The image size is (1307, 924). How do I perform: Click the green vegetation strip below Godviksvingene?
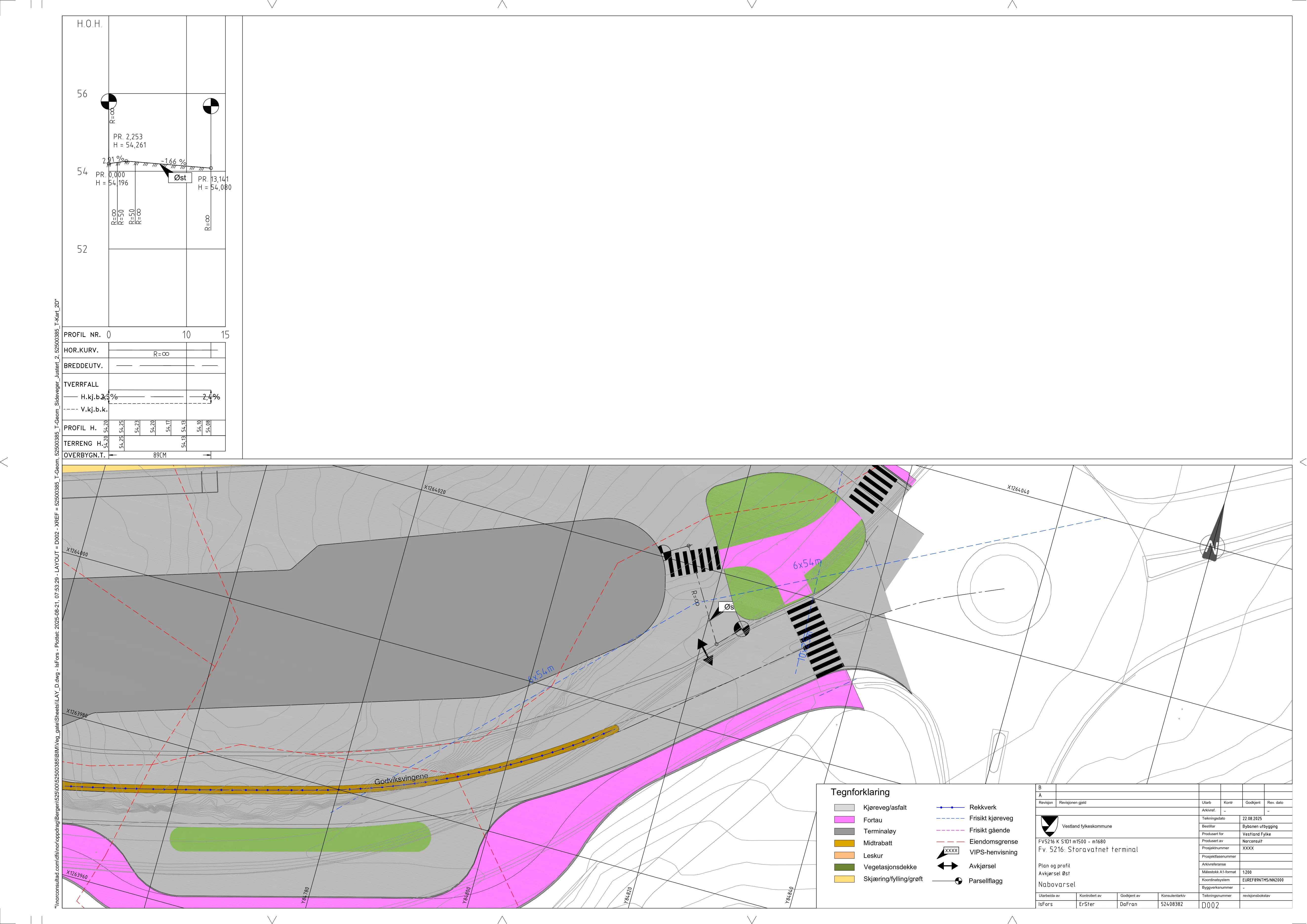click(x=300, y=836)
